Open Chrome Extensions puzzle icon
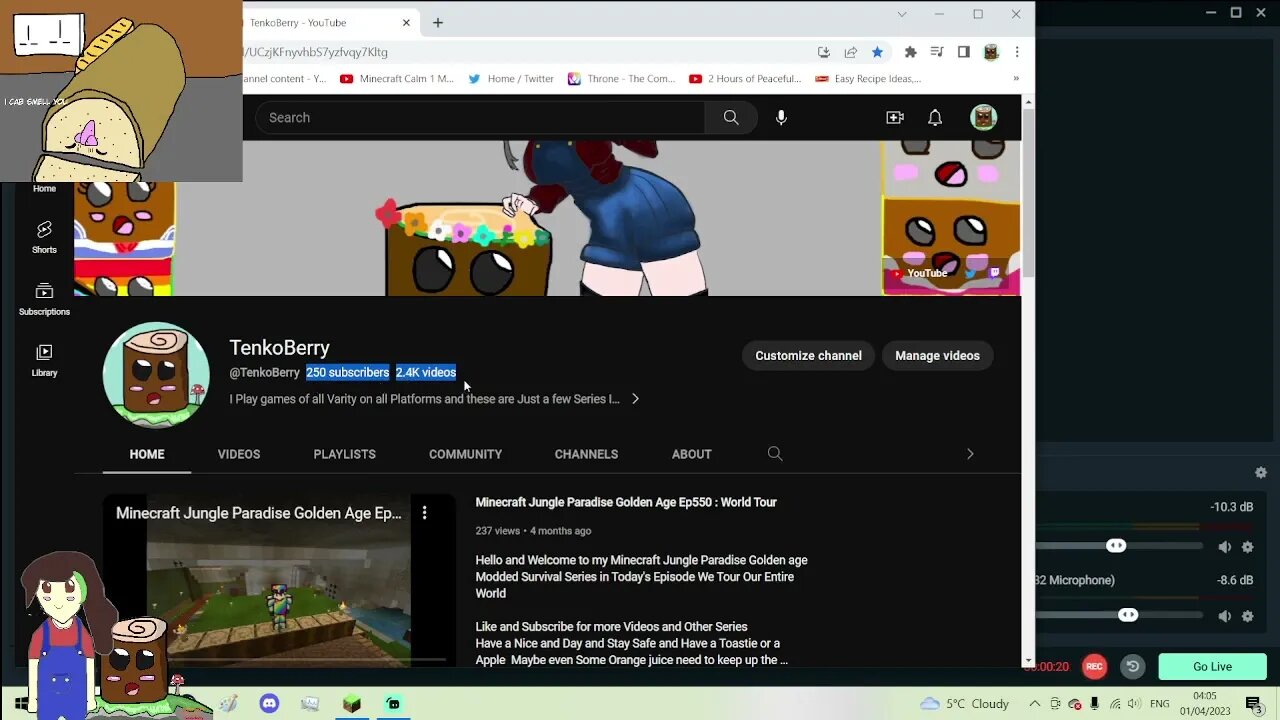The image size is (1280, 720). click(910, 52)
